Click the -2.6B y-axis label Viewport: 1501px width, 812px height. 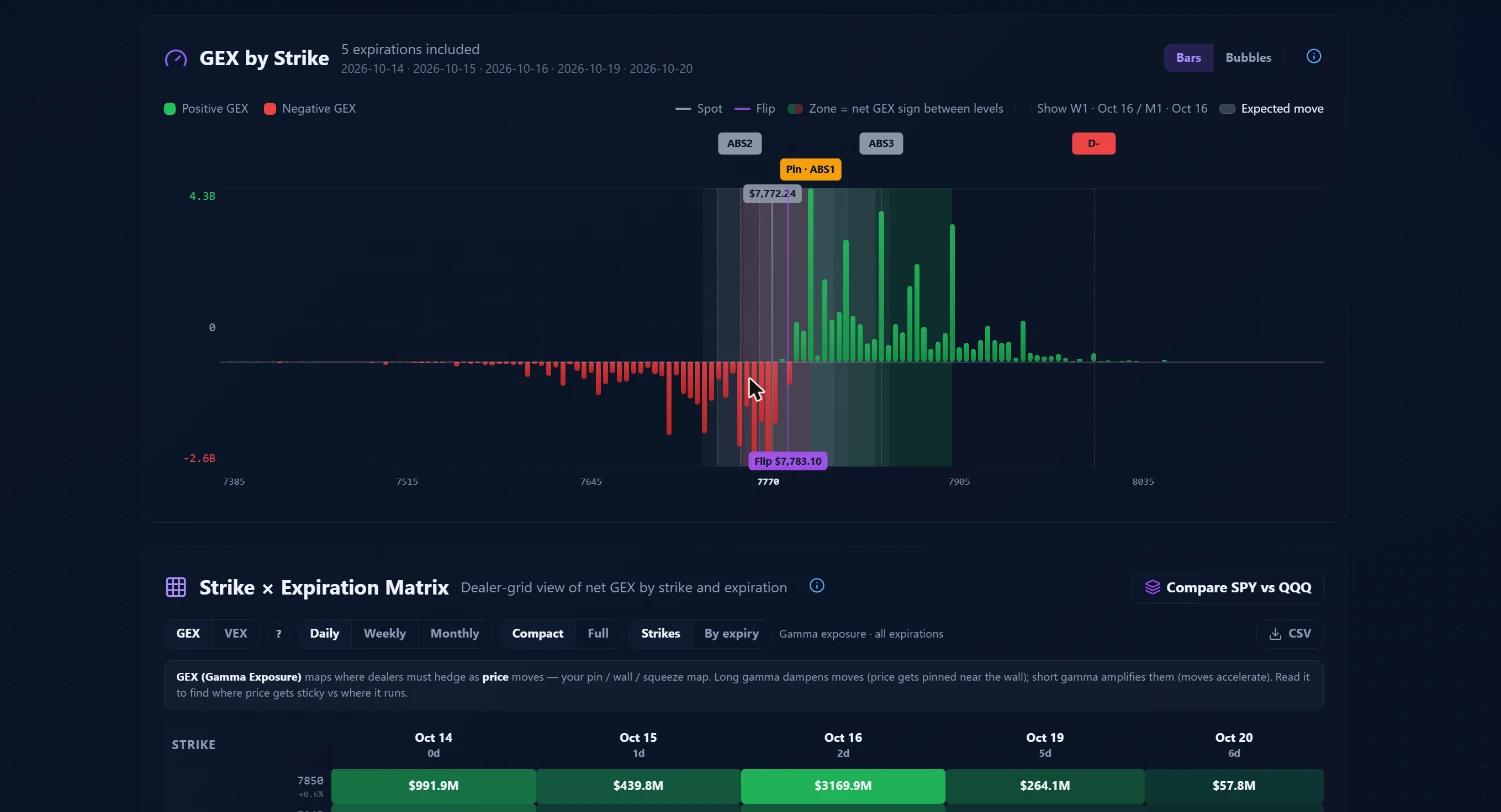tap(199, 458)
